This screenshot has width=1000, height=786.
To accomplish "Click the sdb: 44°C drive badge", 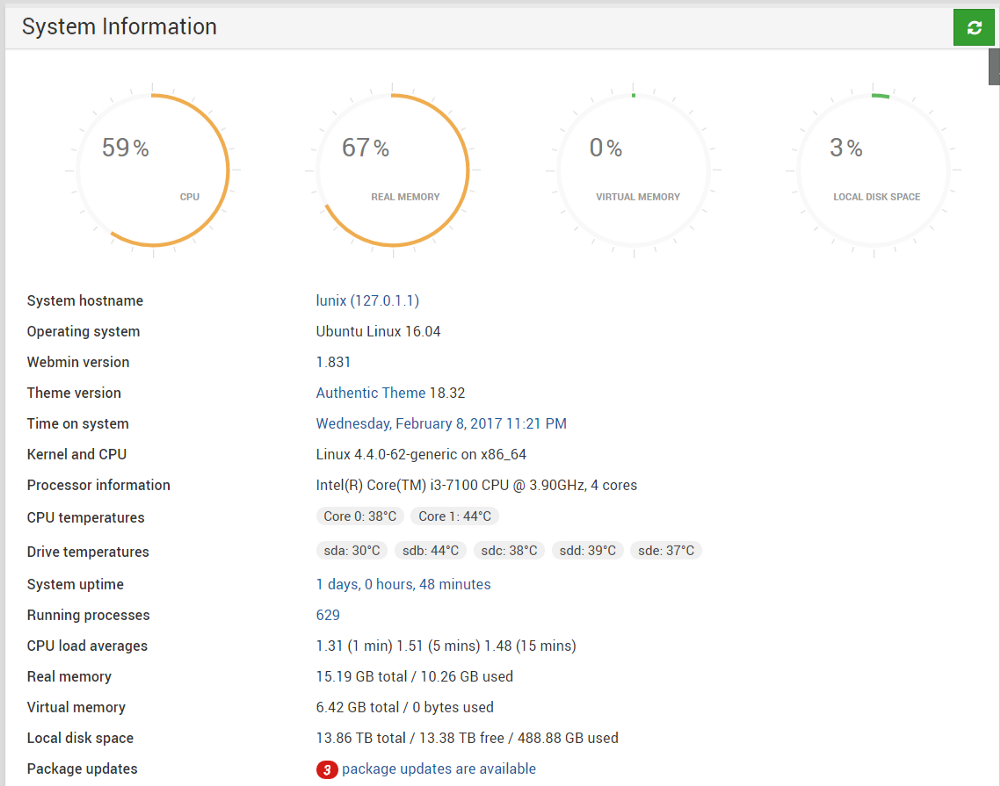I will tap(430, 550).
